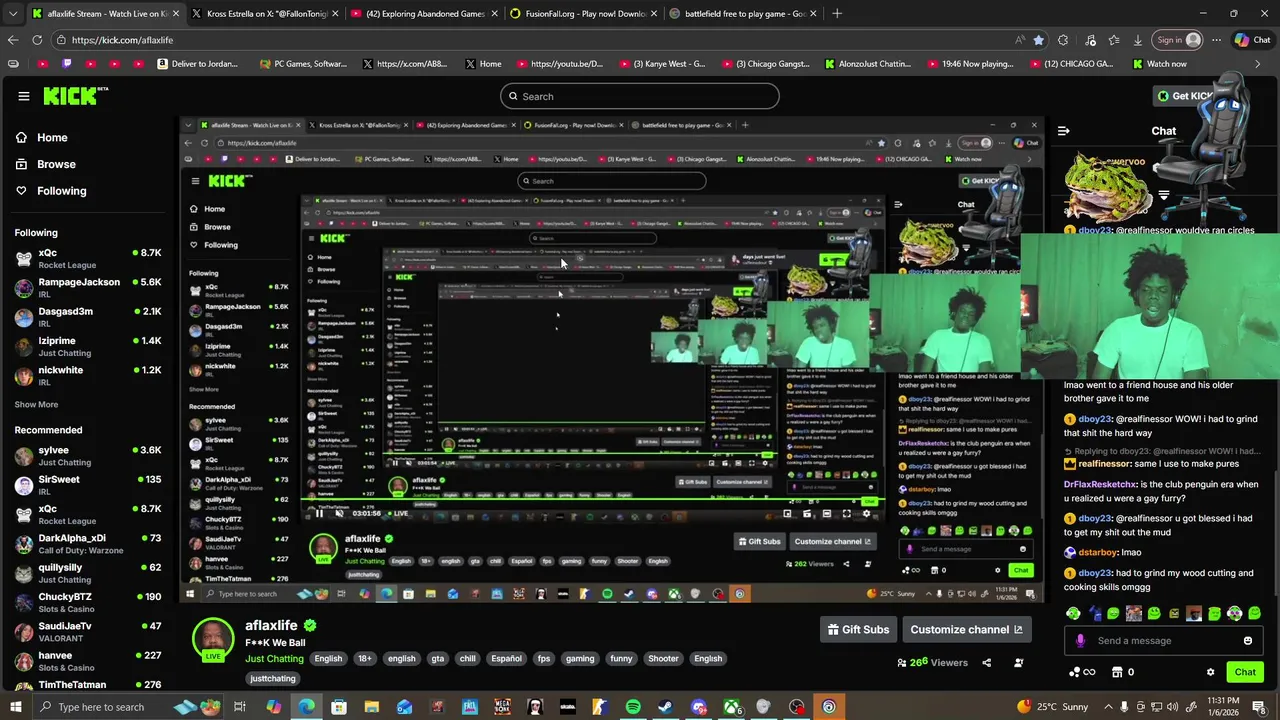Open the Task View taskbar icon
This screenshot has height=720, width=1280.
click(240, 707)
